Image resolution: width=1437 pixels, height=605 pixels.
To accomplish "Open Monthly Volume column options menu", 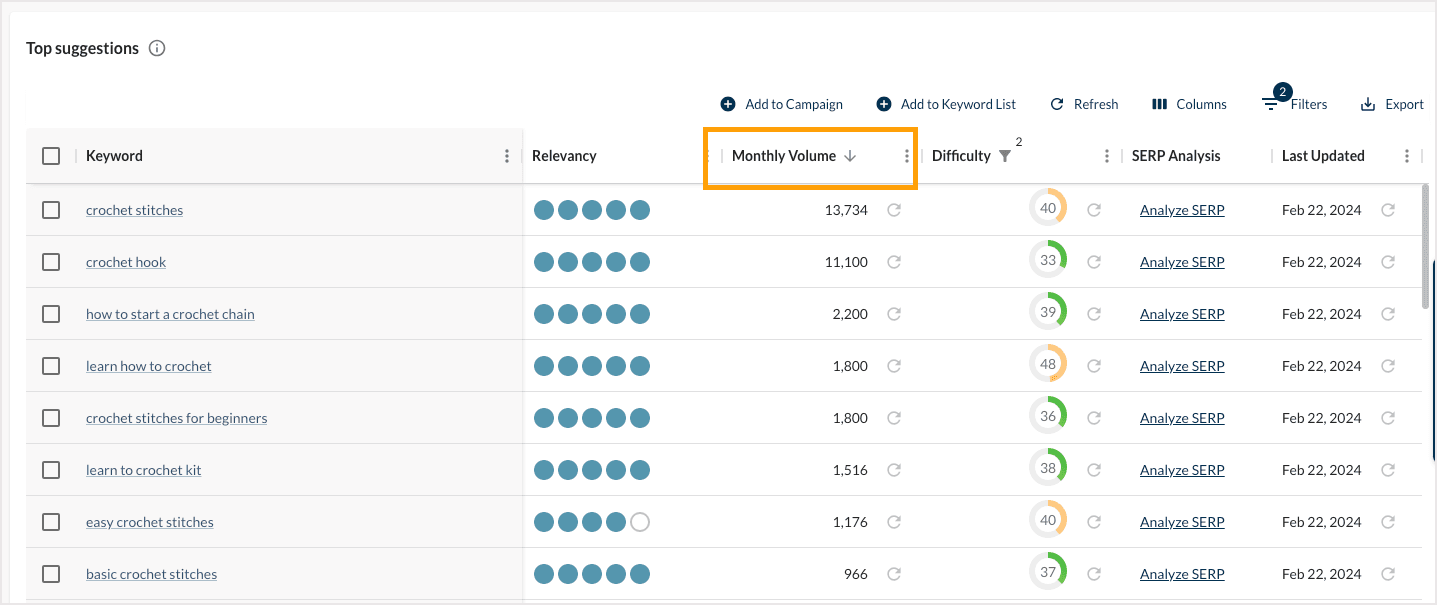I will (x=907, y=156).
